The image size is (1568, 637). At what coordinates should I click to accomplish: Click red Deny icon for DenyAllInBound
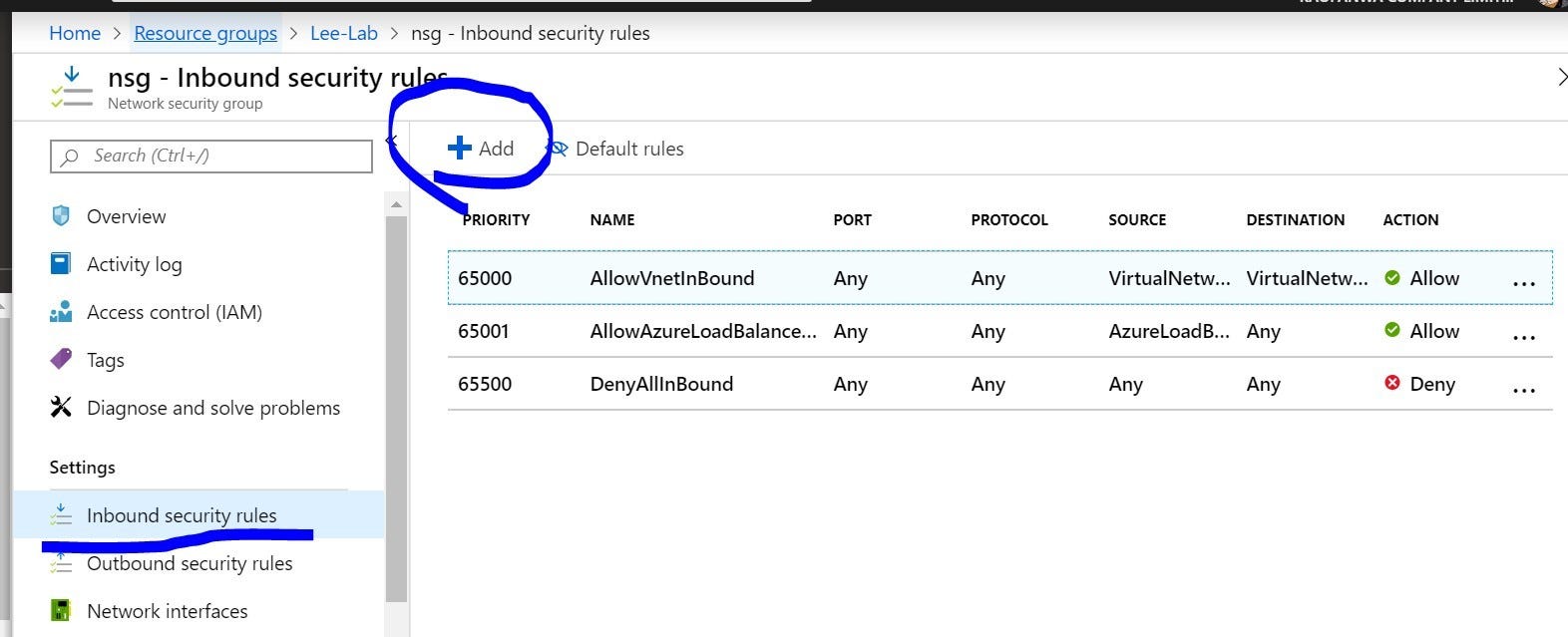click(1392, 383)
